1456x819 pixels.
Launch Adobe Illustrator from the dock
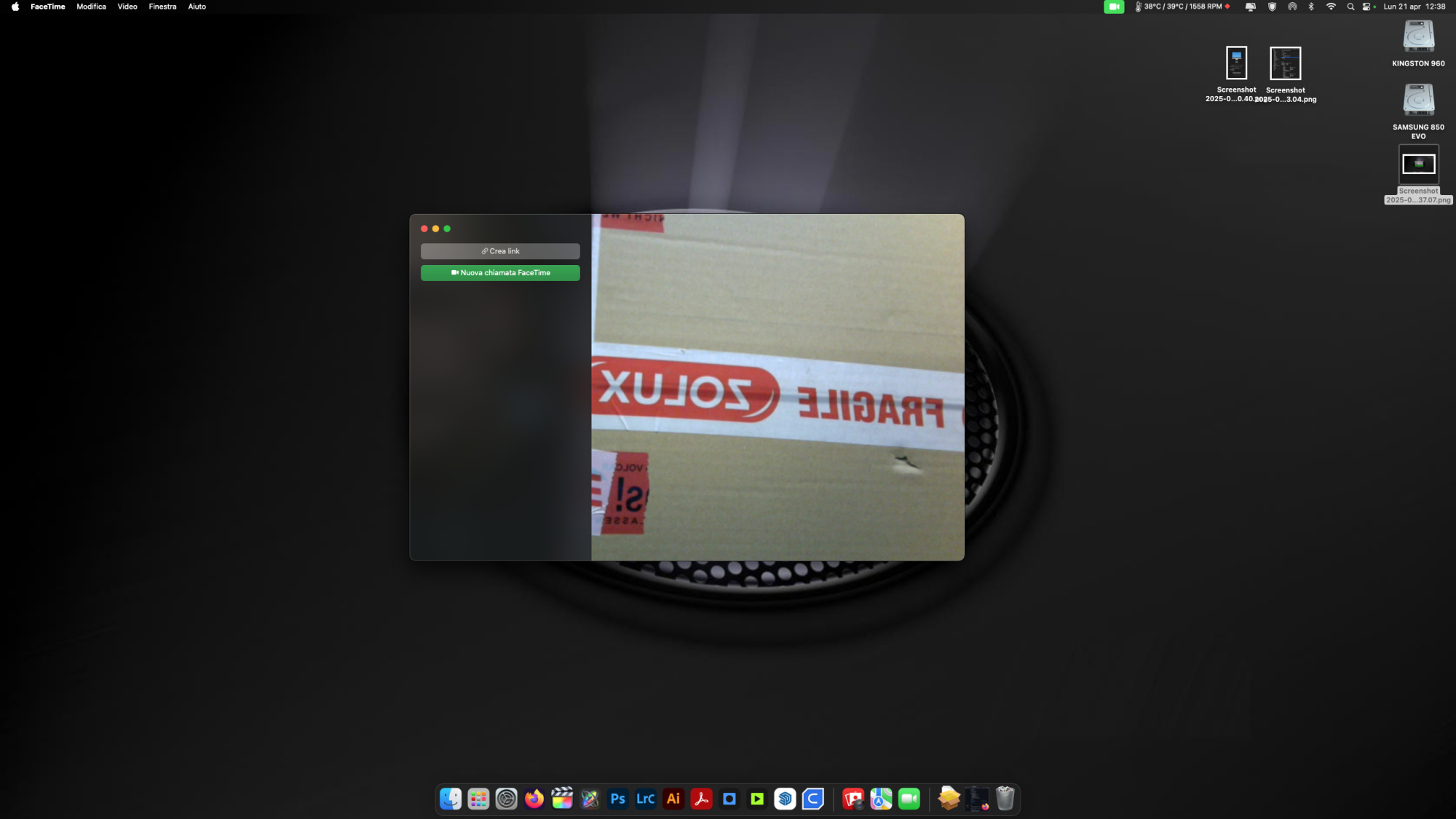(673, 799)
